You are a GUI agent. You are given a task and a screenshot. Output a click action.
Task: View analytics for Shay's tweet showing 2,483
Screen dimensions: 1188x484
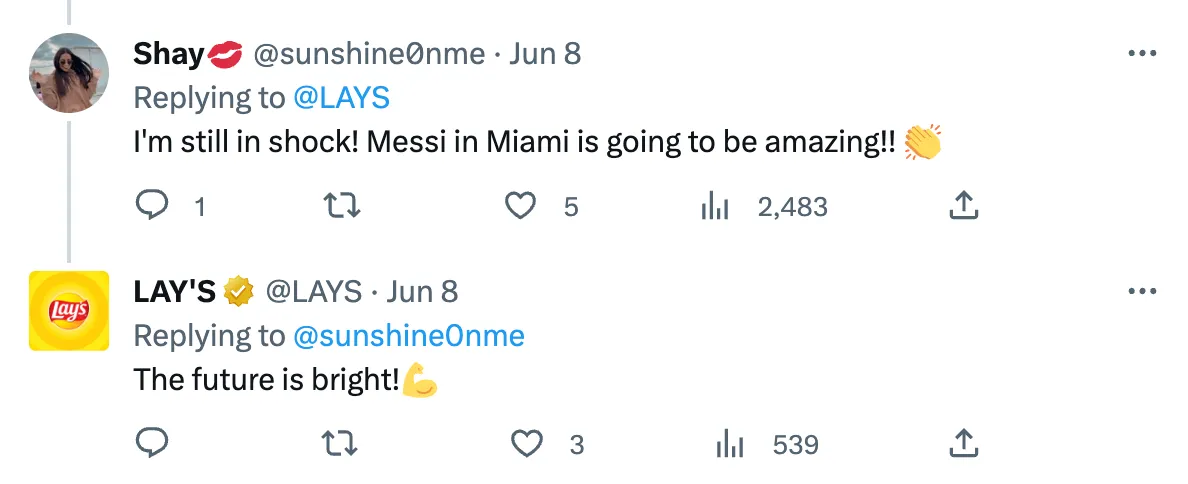pyautogui.click(x=715, y=206)
